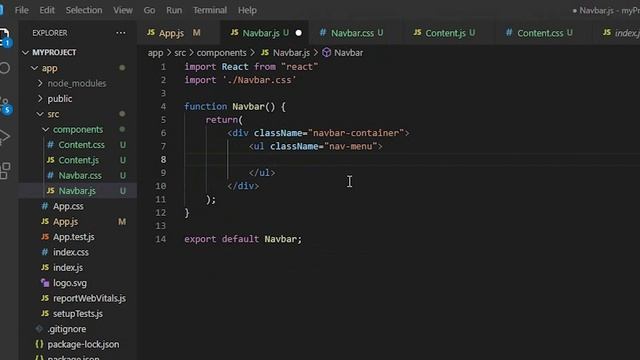640x360 pixels.
Task: Click the Navbar.js breadcrumb segment
Action: [x=291, y=53]
